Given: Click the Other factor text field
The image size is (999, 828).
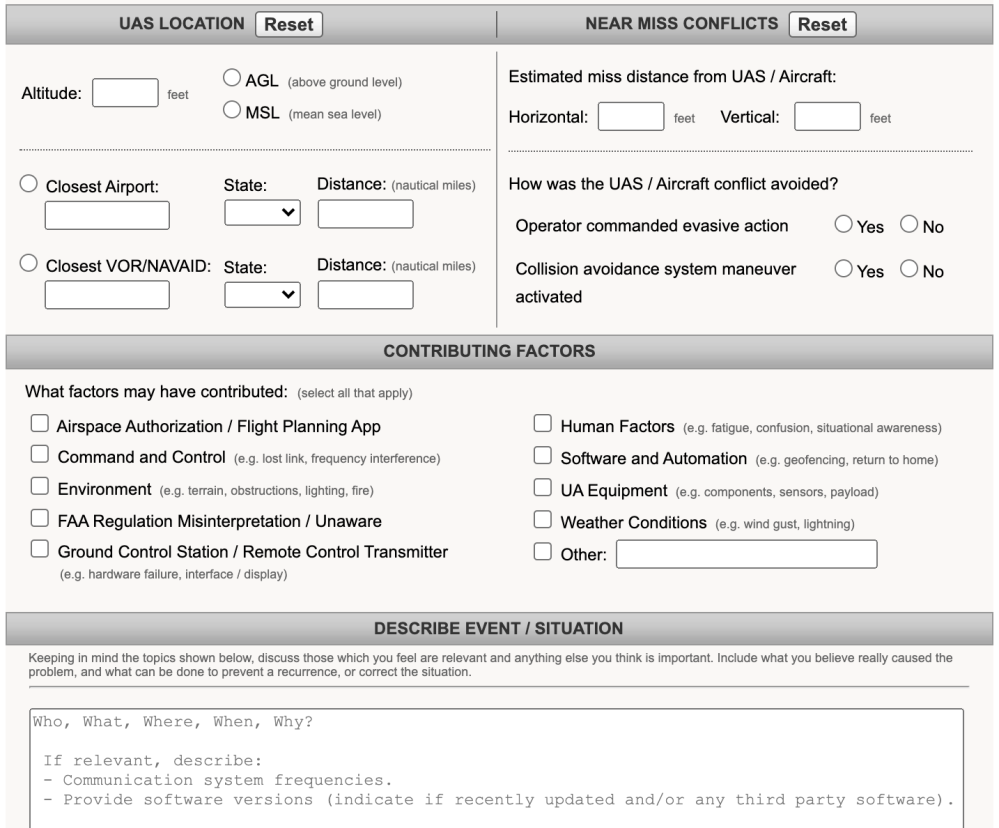Looking at the screenshot, I should pyautogui.click(x=746, y=554).
